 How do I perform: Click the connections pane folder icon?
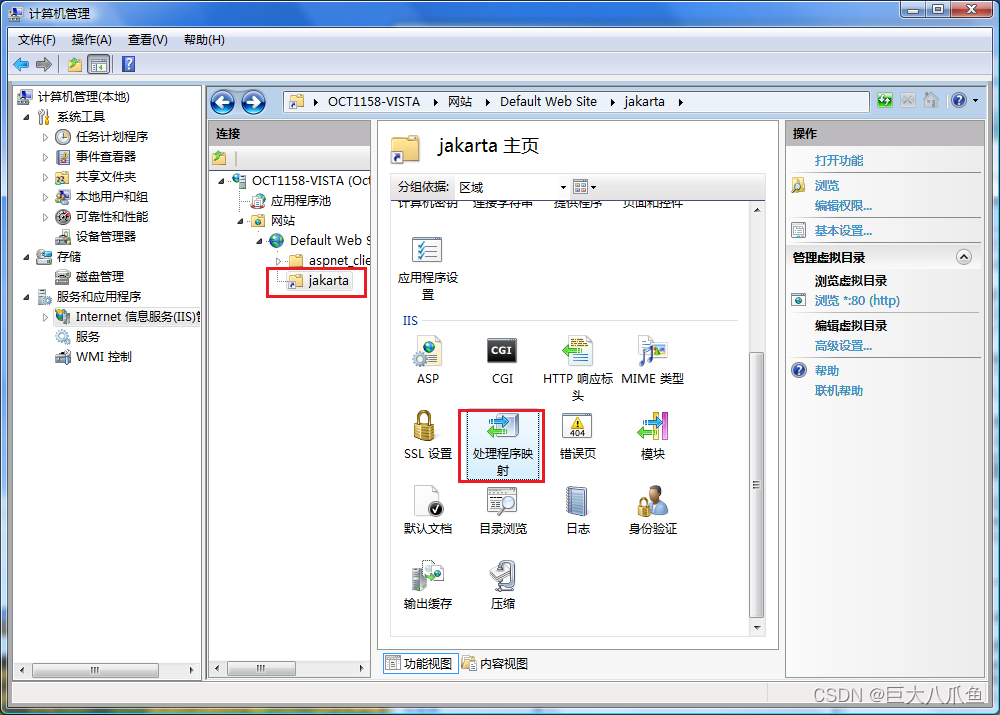click(x=219, y=158)
